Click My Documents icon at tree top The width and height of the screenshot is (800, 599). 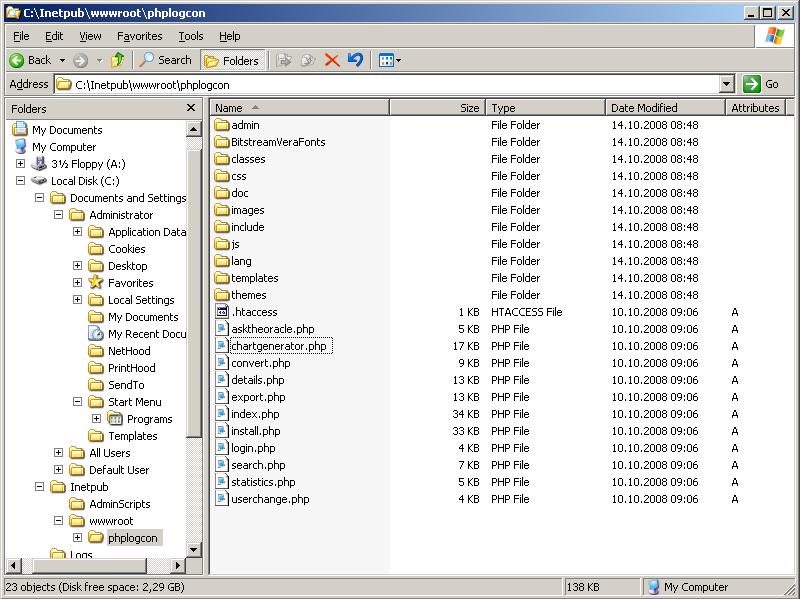click(20, 130)
